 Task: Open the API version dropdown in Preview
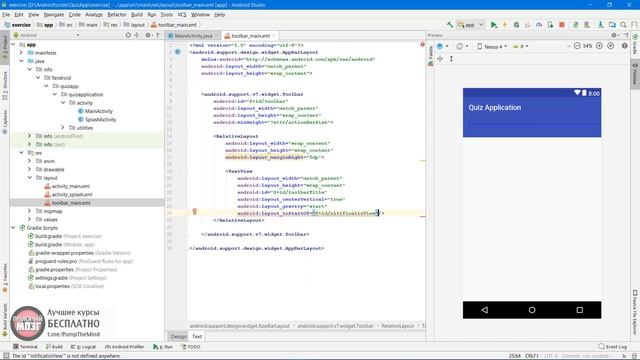tap(520, 46)
